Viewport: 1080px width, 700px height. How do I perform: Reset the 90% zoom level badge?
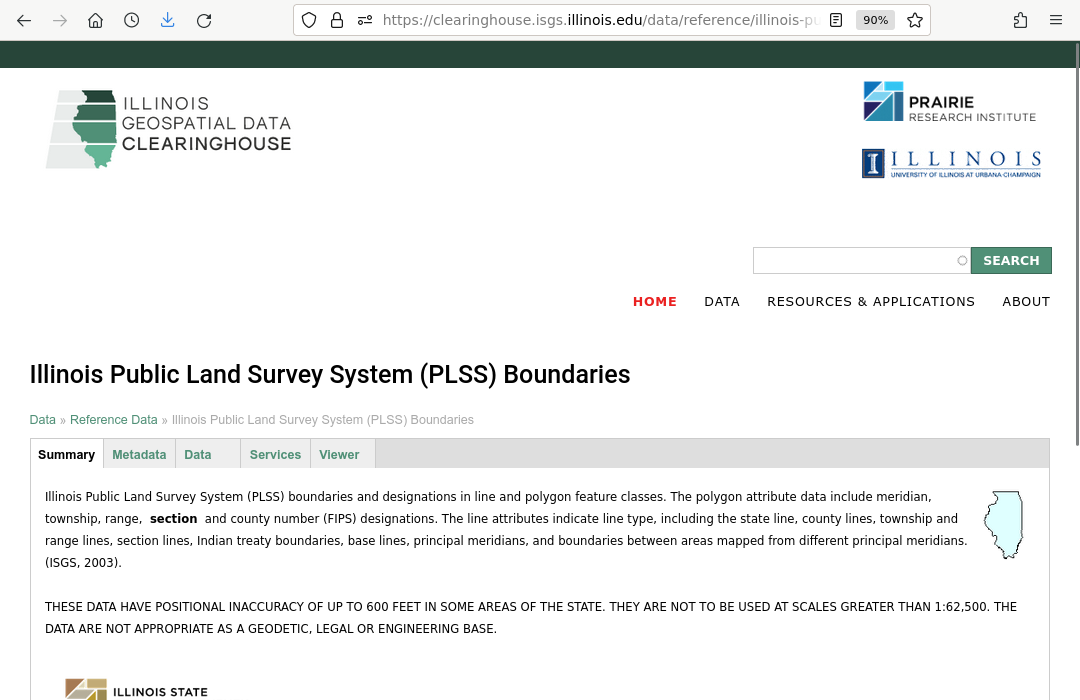(875, 20)
